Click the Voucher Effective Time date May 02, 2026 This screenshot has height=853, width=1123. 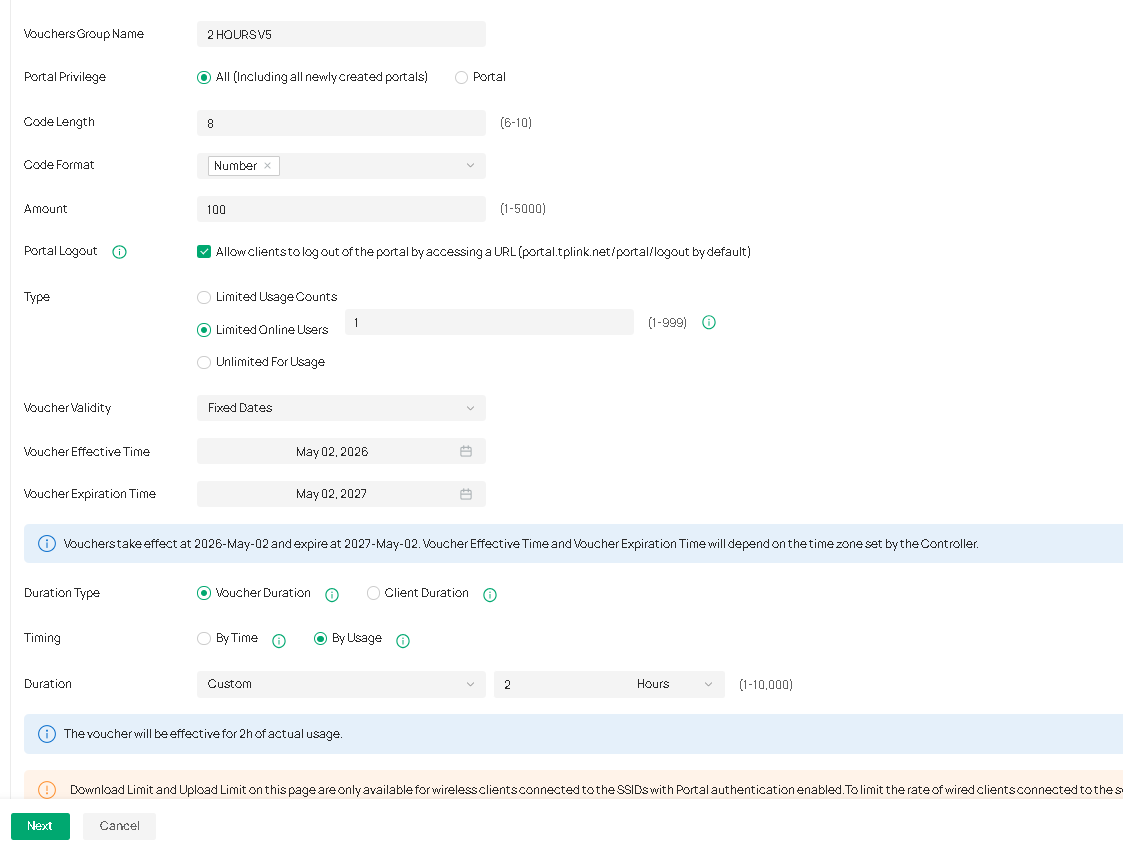tap(332, 452)
